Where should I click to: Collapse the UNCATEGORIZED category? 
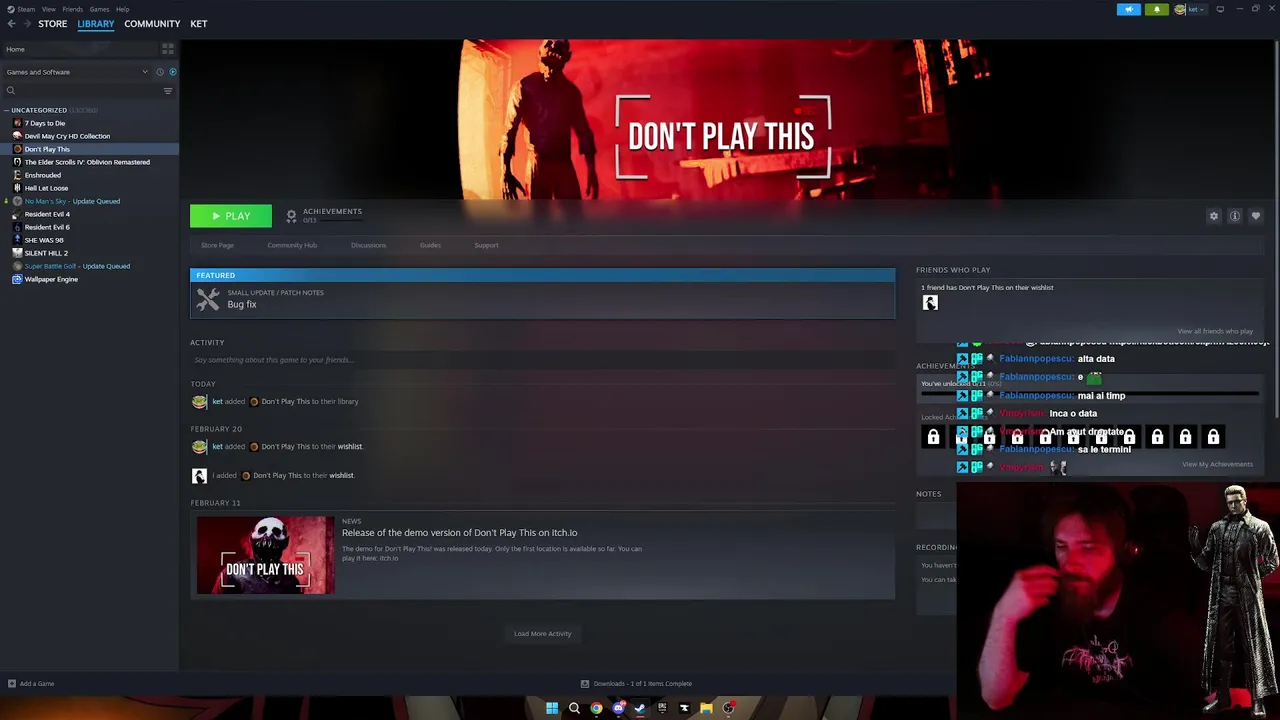point(39,110)
